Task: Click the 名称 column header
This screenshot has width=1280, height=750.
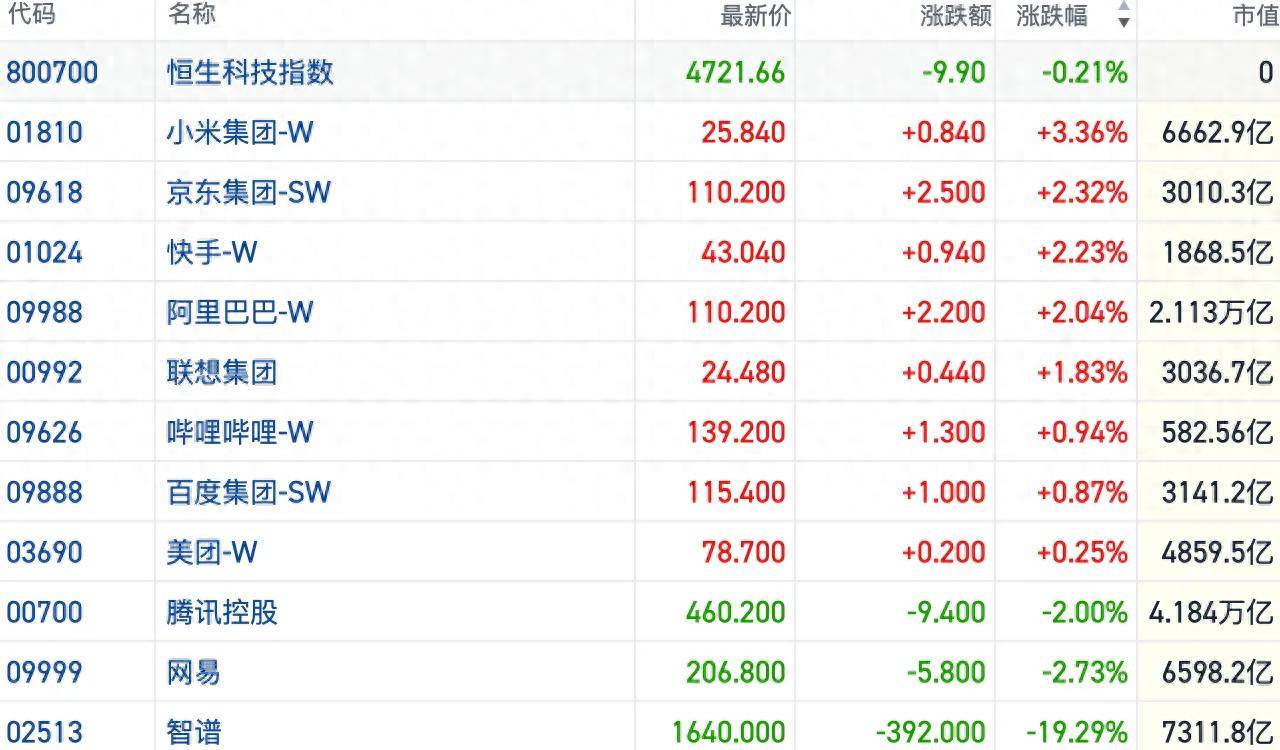Action: pos(191,14)
